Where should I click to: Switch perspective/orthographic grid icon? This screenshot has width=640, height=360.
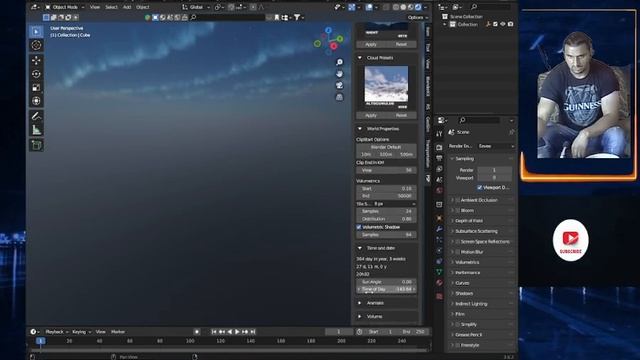(339, 97)
